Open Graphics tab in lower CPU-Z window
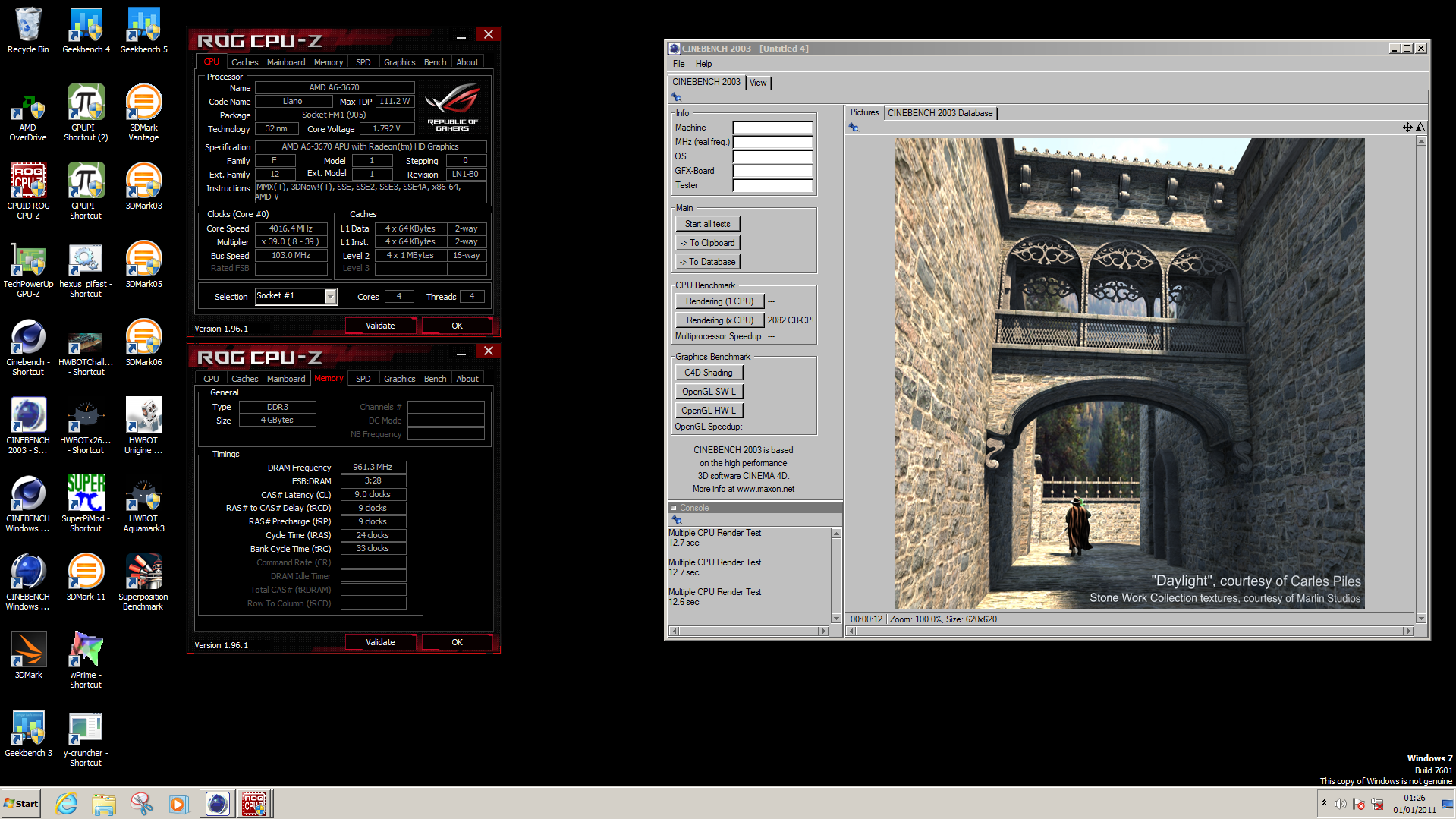This screenshot has width=1456, height=819. point(399,379)
